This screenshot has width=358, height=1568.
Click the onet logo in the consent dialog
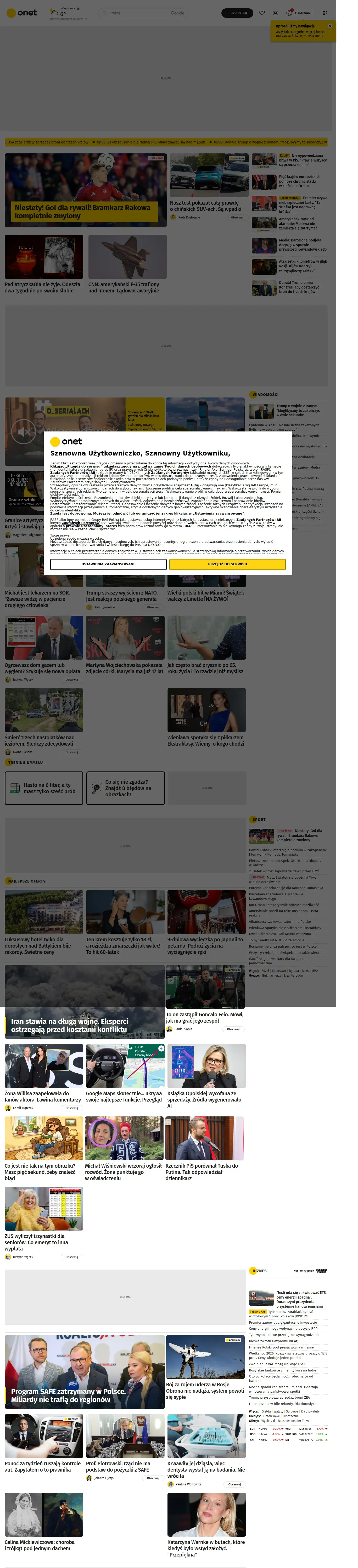click(66, 441)
